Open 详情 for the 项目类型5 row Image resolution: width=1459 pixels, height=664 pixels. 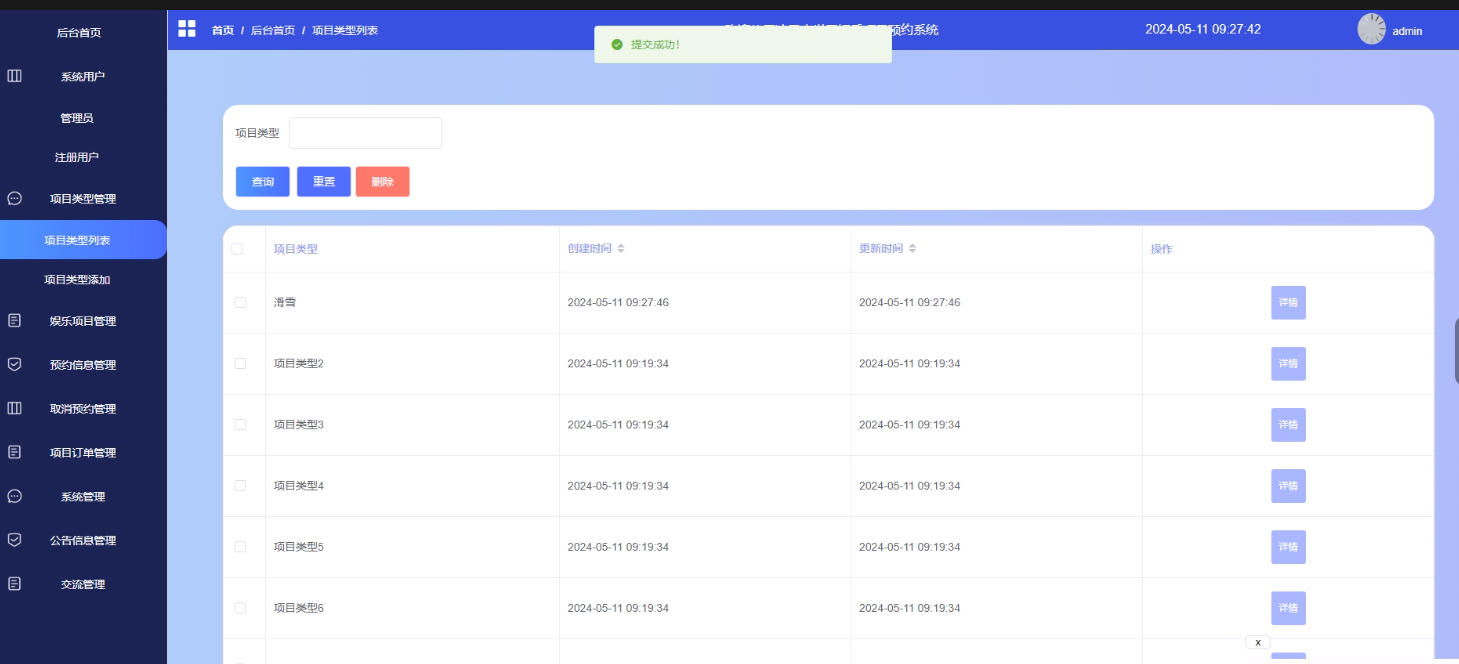tap(1288, 547)
